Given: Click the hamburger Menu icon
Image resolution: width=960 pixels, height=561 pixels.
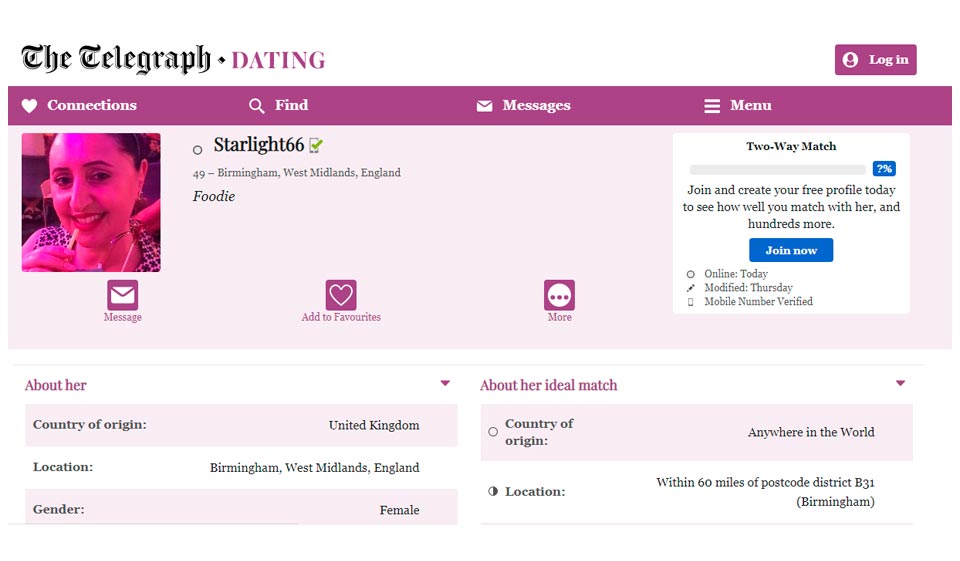Looking at the screenshot, I should pyautogui.click(x=712, y=106).
